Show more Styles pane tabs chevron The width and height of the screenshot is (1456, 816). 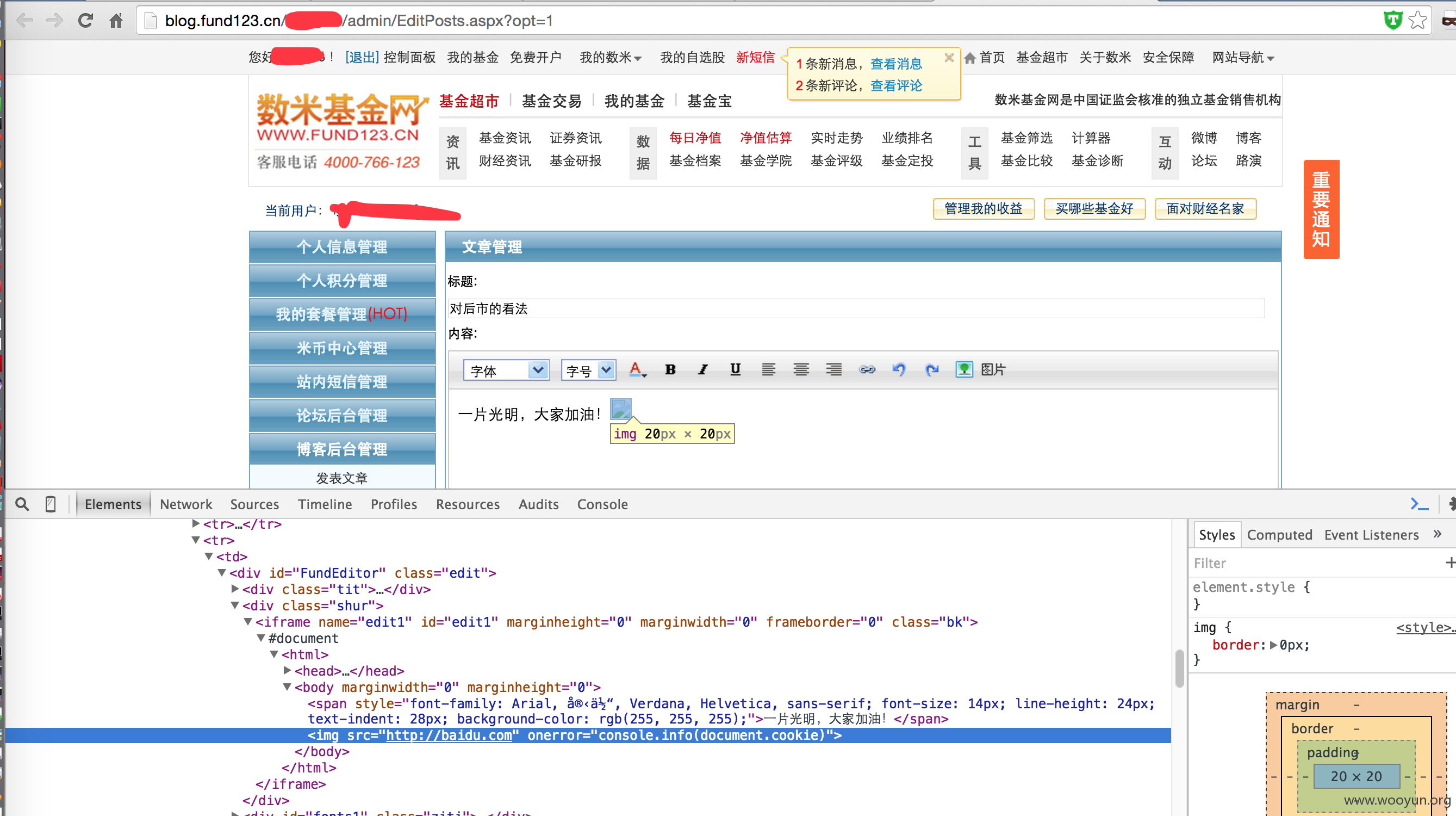pos(1438,534)
